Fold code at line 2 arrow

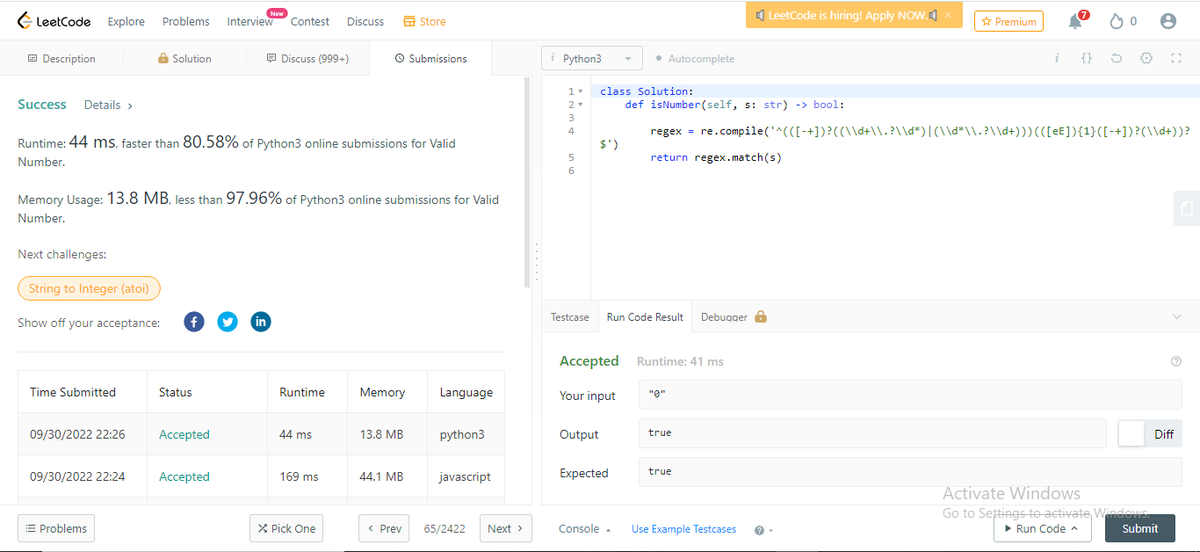click(581, 104)
